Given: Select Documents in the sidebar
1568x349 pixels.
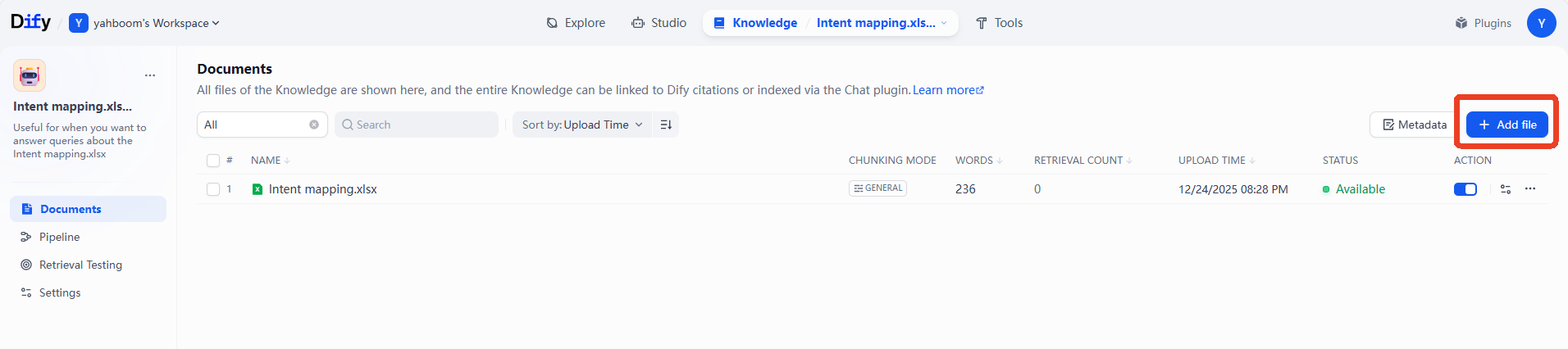Looking at the screenshot, I should coord(88,209).
